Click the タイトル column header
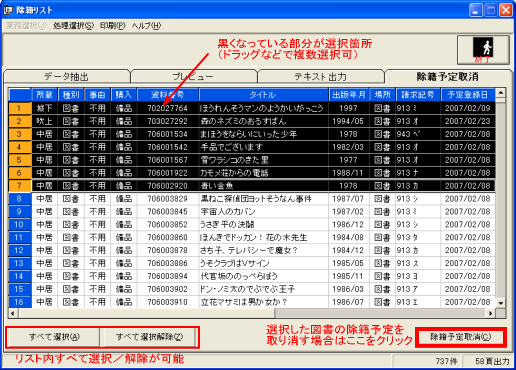This screenshot has height=370, width=516. [263, 95]
